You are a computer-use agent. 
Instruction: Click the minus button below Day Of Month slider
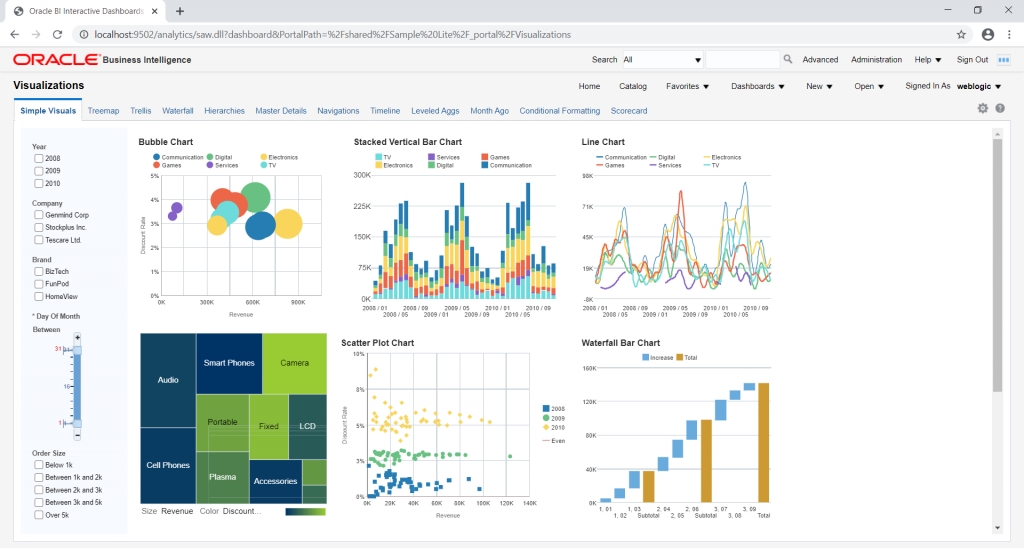[77, 435]
